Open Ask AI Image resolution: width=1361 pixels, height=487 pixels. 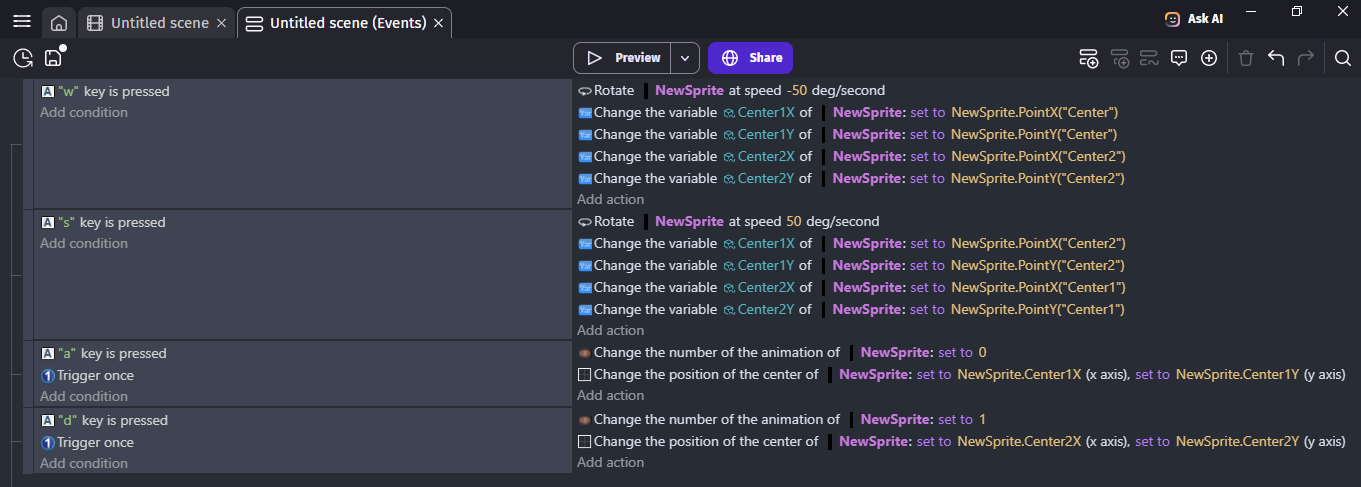pos(1194,19)
